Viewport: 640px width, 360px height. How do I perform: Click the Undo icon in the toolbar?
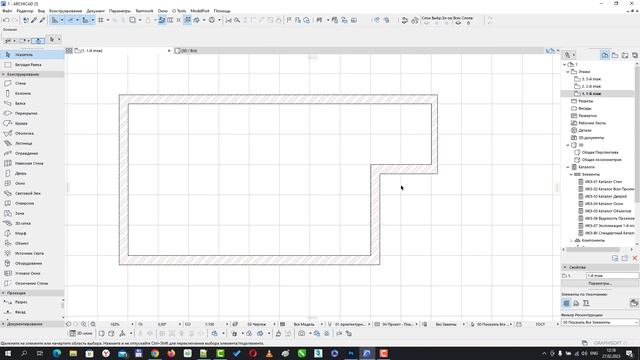(6, 20)
